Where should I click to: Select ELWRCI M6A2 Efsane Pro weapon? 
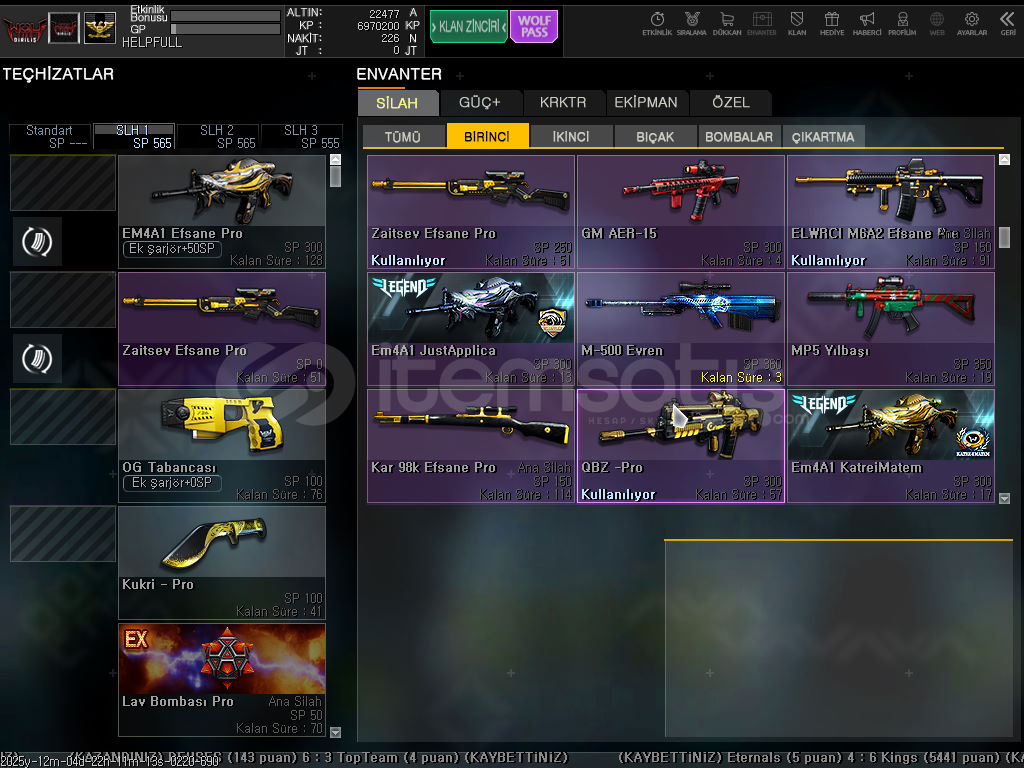coord(891,212)
